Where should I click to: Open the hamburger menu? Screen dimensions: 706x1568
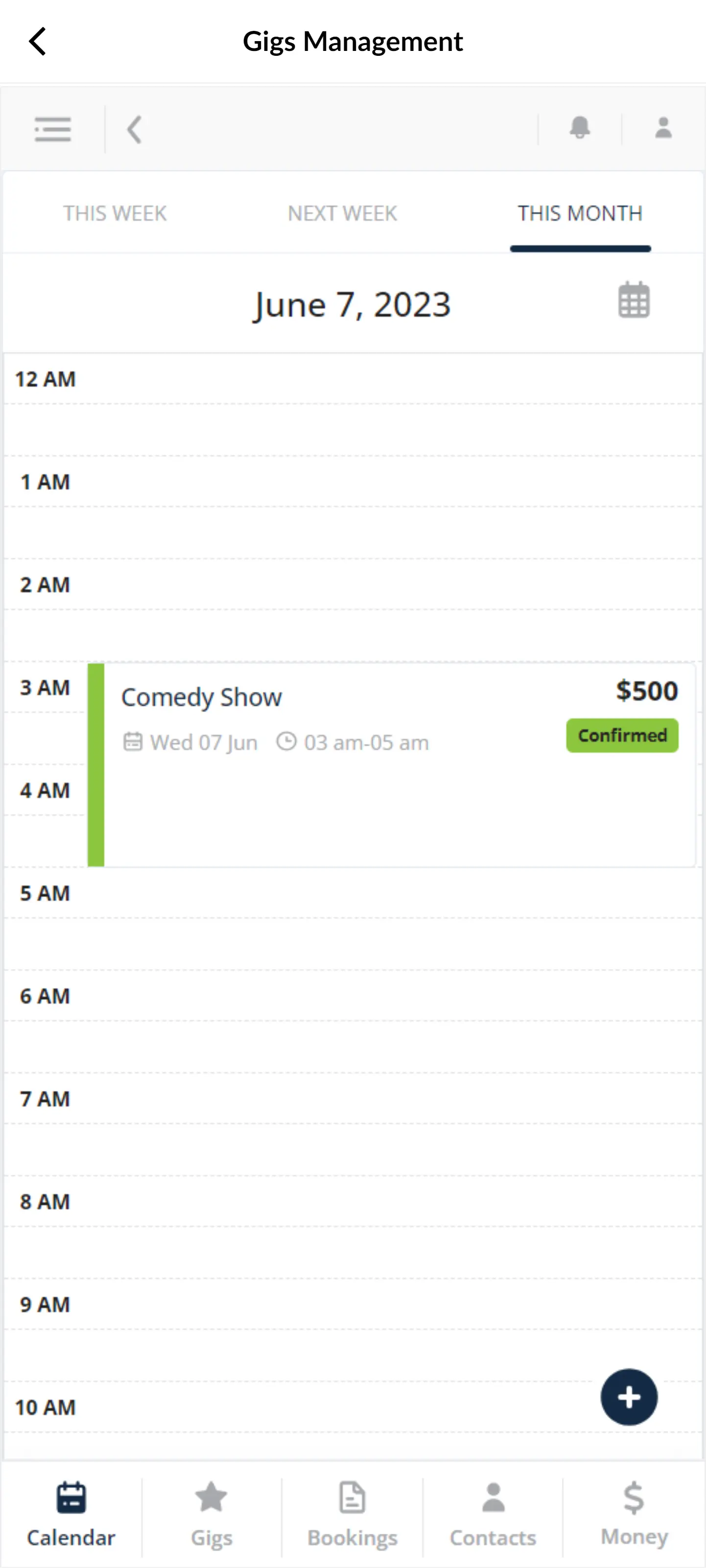[53, 129]
